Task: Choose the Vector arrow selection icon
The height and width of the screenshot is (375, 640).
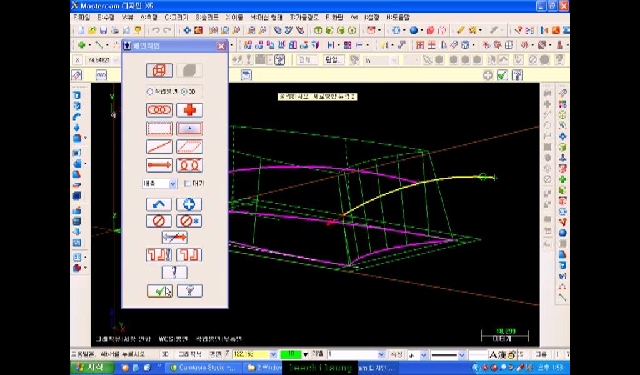Action: click(x=159, y=165)
